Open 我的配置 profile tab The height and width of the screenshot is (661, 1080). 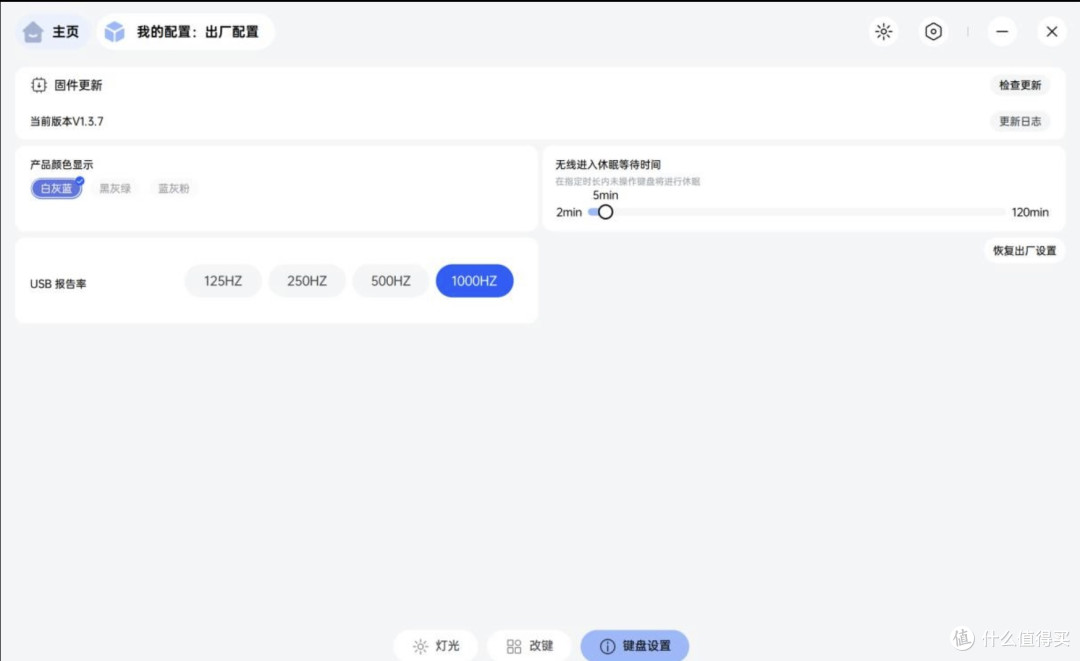(185, 32)
